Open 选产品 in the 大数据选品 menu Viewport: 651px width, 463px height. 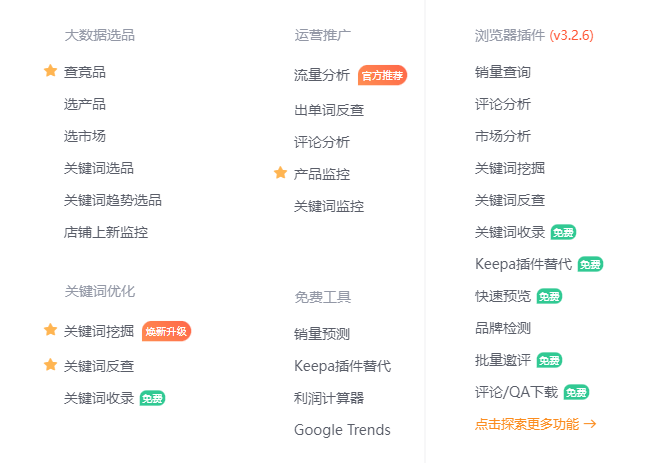(x=85, y=104)
